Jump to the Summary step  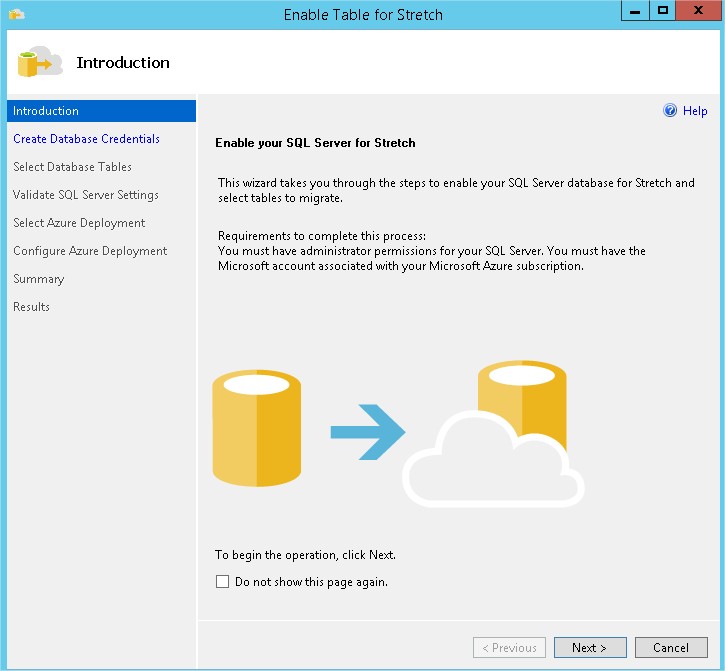39,279
